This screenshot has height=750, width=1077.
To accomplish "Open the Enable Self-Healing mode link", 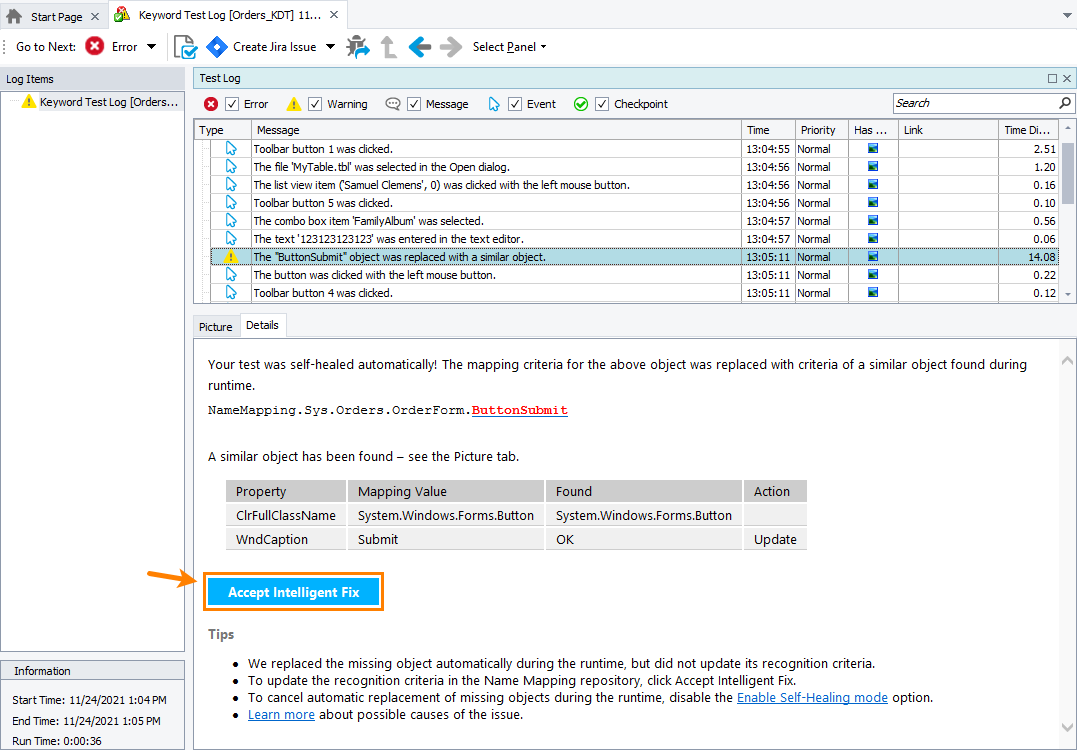I will coord(812,697).
